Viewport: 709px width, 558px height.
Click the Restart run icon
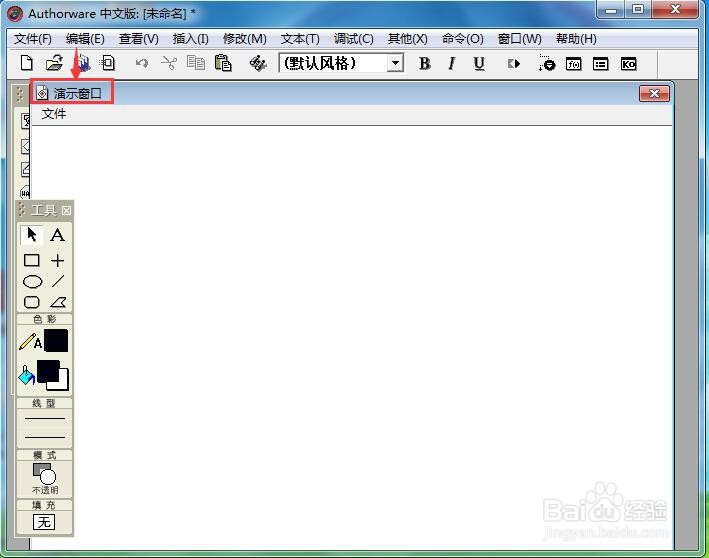pos(514,64)
